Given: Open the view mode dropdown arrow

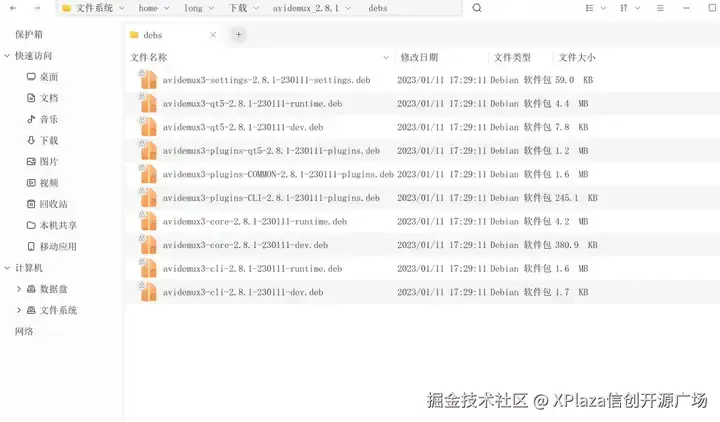Looking at the screenshot, I should coord(603,8).
